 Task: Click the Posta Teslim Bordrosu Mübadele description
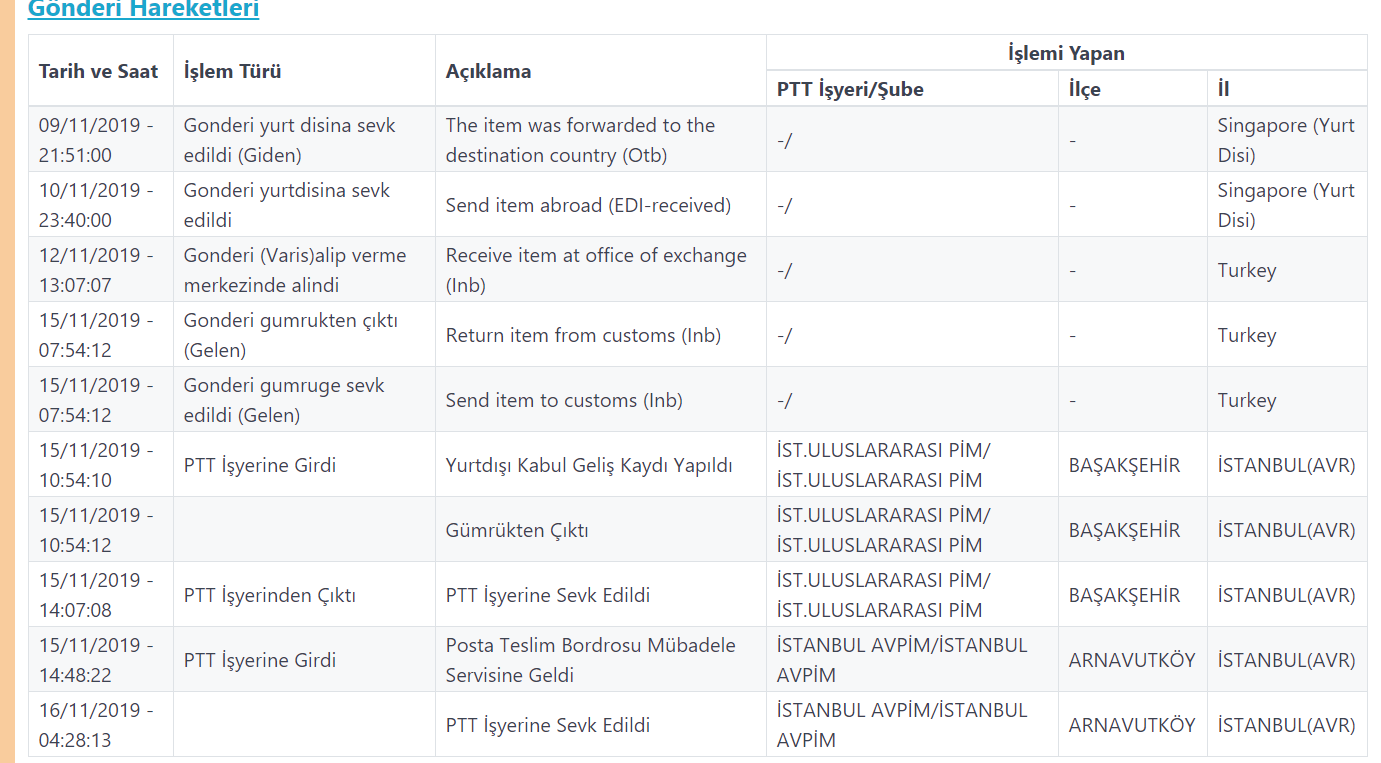[590, 660]
